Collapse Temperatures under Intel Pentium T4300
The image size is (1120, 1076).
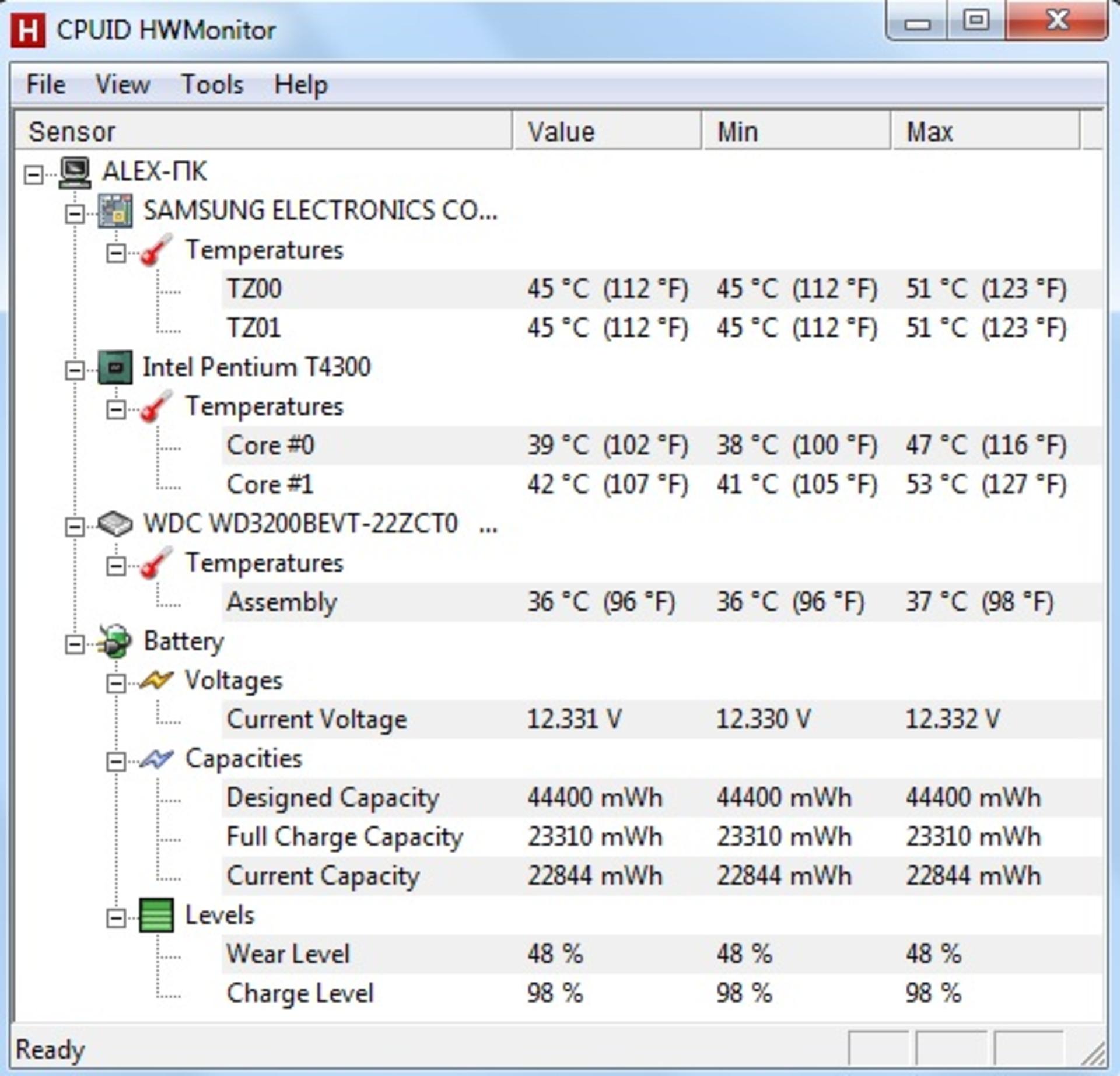[x=116, y=409]
